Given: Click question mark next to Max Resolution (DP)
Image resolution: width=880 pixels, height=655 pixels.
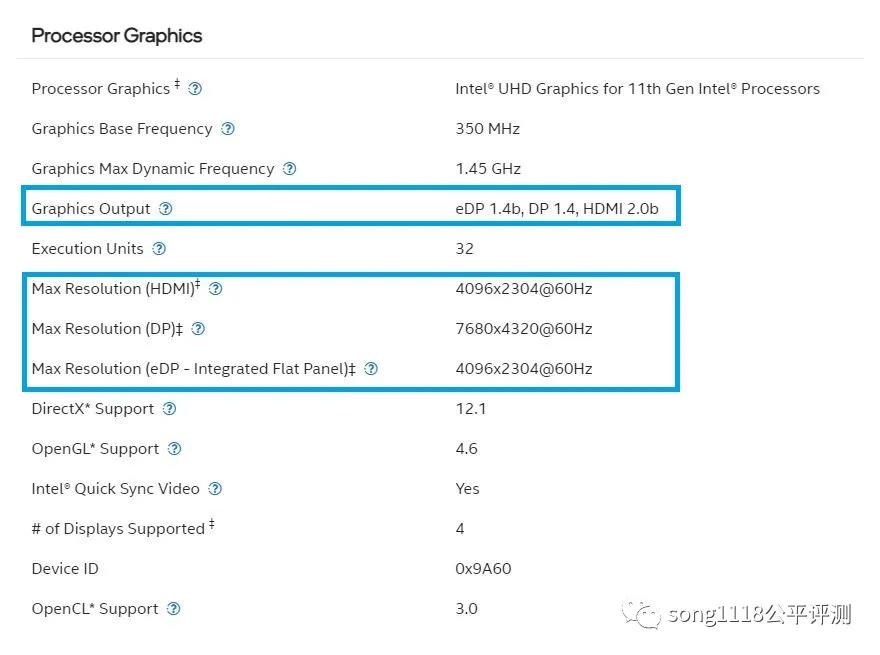Looking at the screenshot, I should click(x=198, y=329).
